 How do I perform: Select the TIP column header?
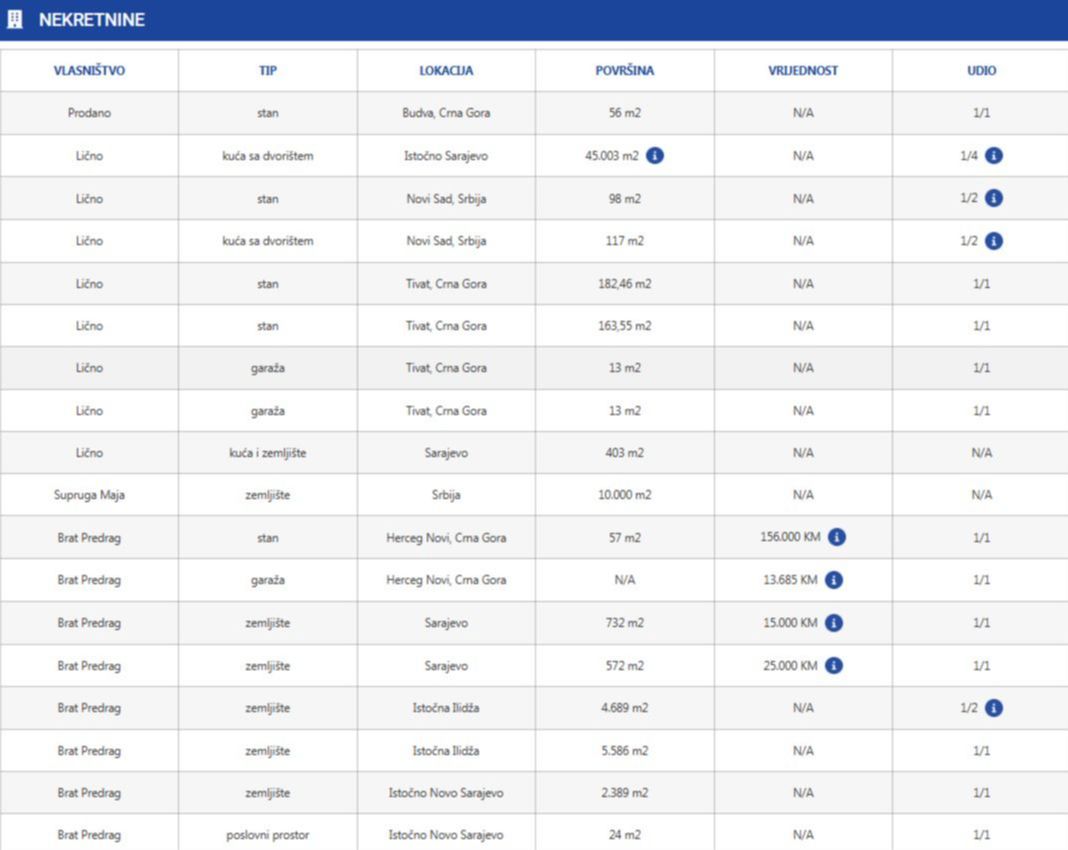(267, 71)
